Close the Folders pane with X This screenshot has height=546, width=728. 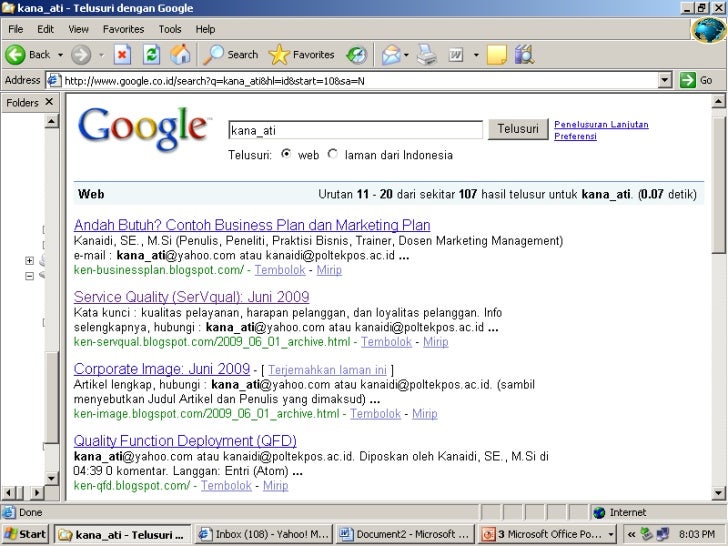tap(49, 102)
